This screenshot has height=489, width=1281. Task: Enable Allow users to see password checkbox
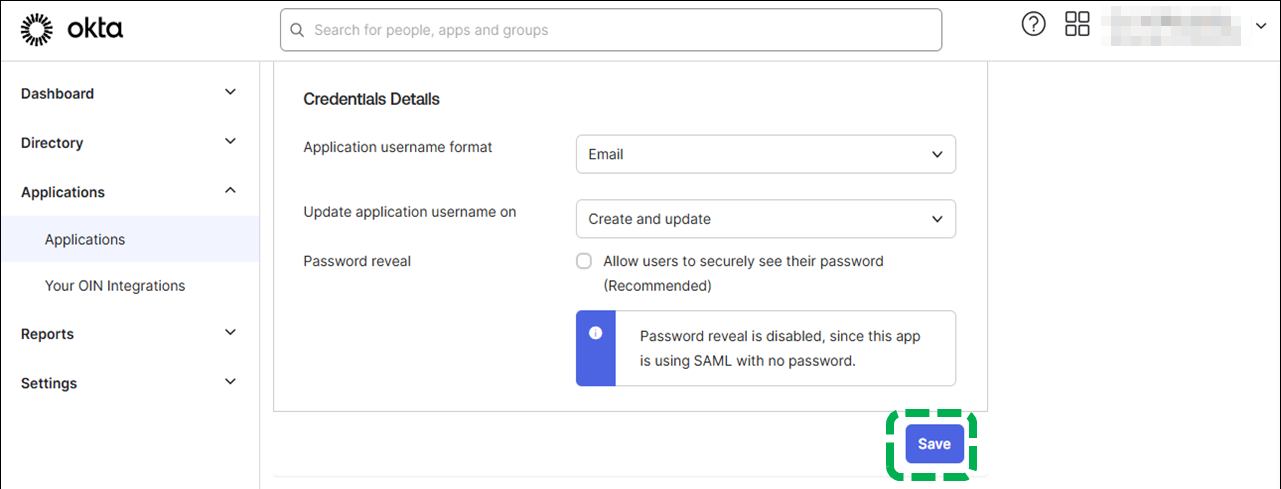[x=584, y=261]
